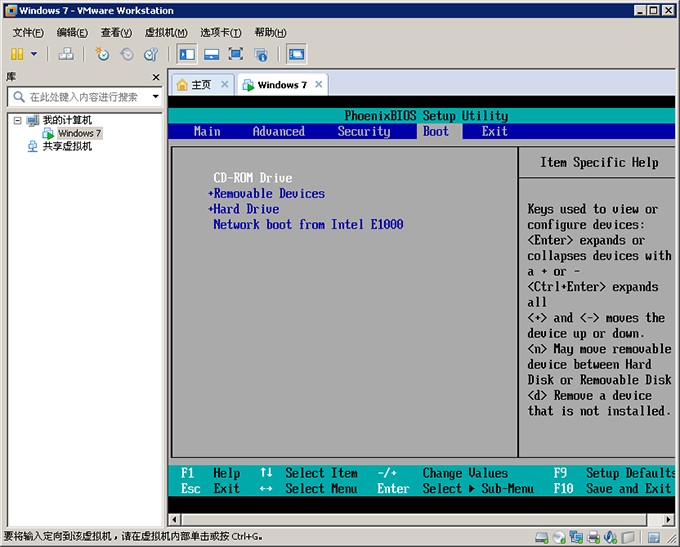Select 我的计算机 in the library tree
Image resolution: width=680 pixels, height=547 pixels.
(67, 120)
